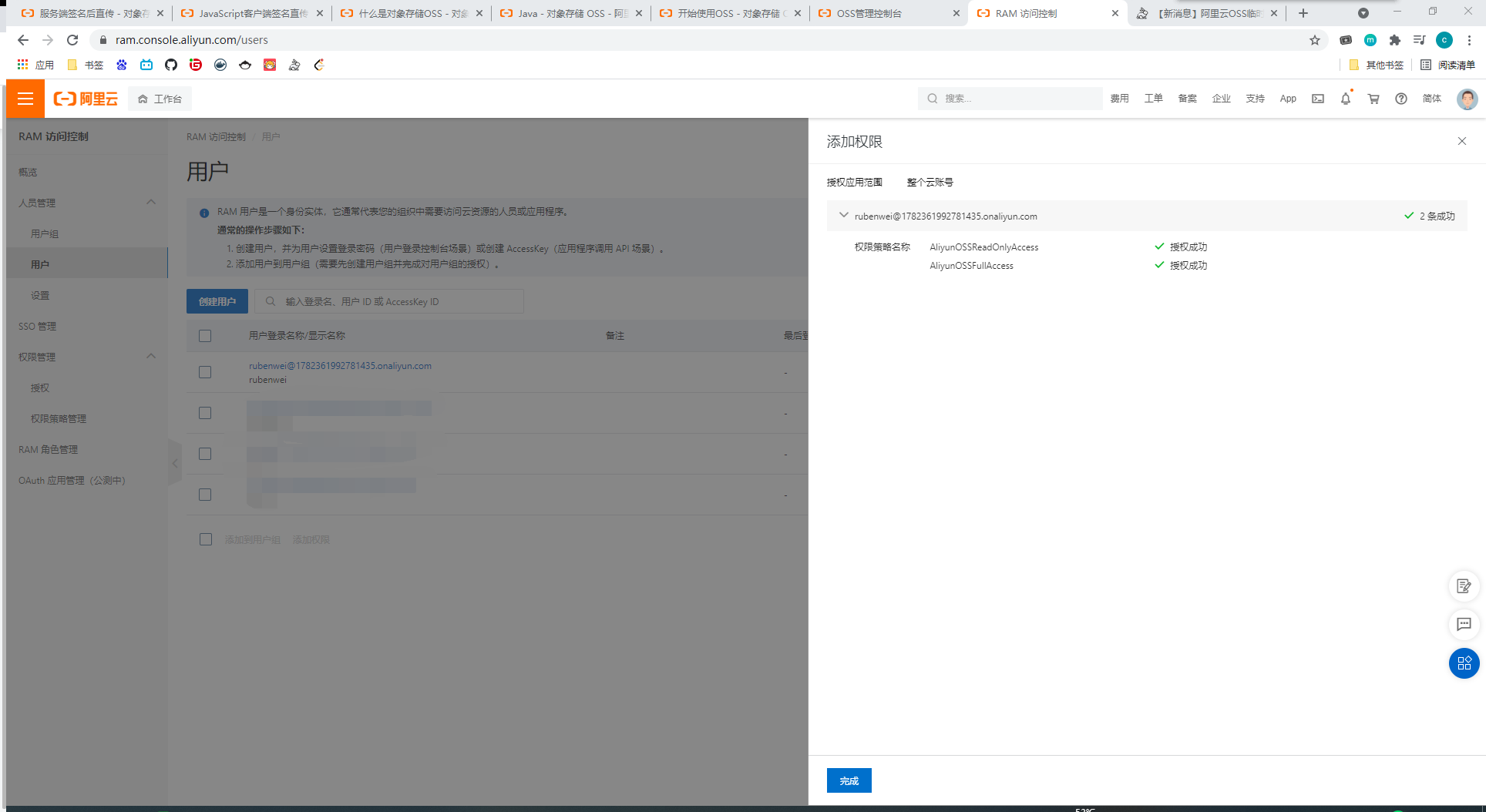Tick the checkbox for user rubenwei
The width and height of the screenshot is (1486, 812).
(x=205, y=372)
